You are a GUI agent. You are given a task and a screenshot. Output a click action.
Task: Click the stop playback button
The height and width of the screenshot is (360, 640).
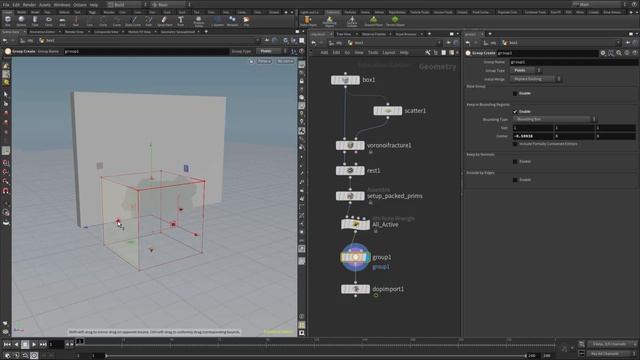pyautogui.click(x=25, y=344)
